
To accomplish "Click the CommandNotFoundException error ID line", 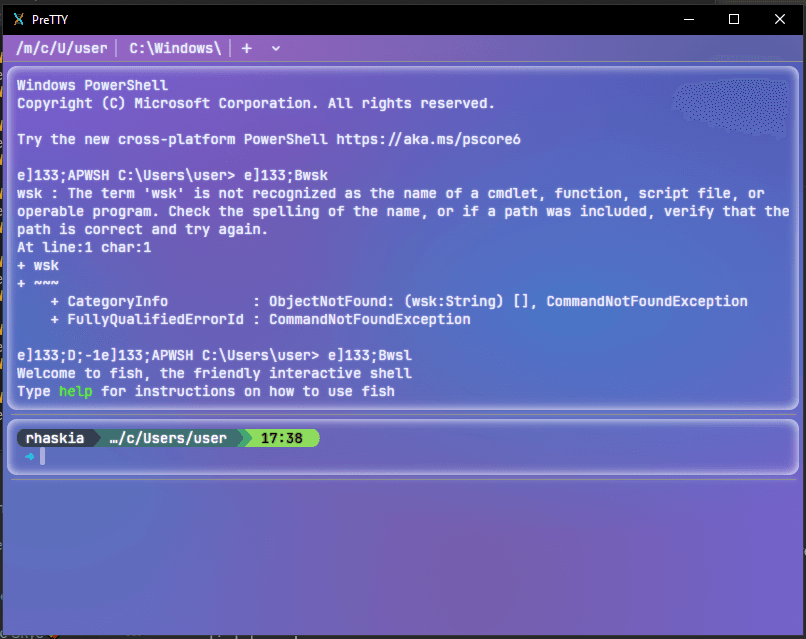I will (260, 319).
